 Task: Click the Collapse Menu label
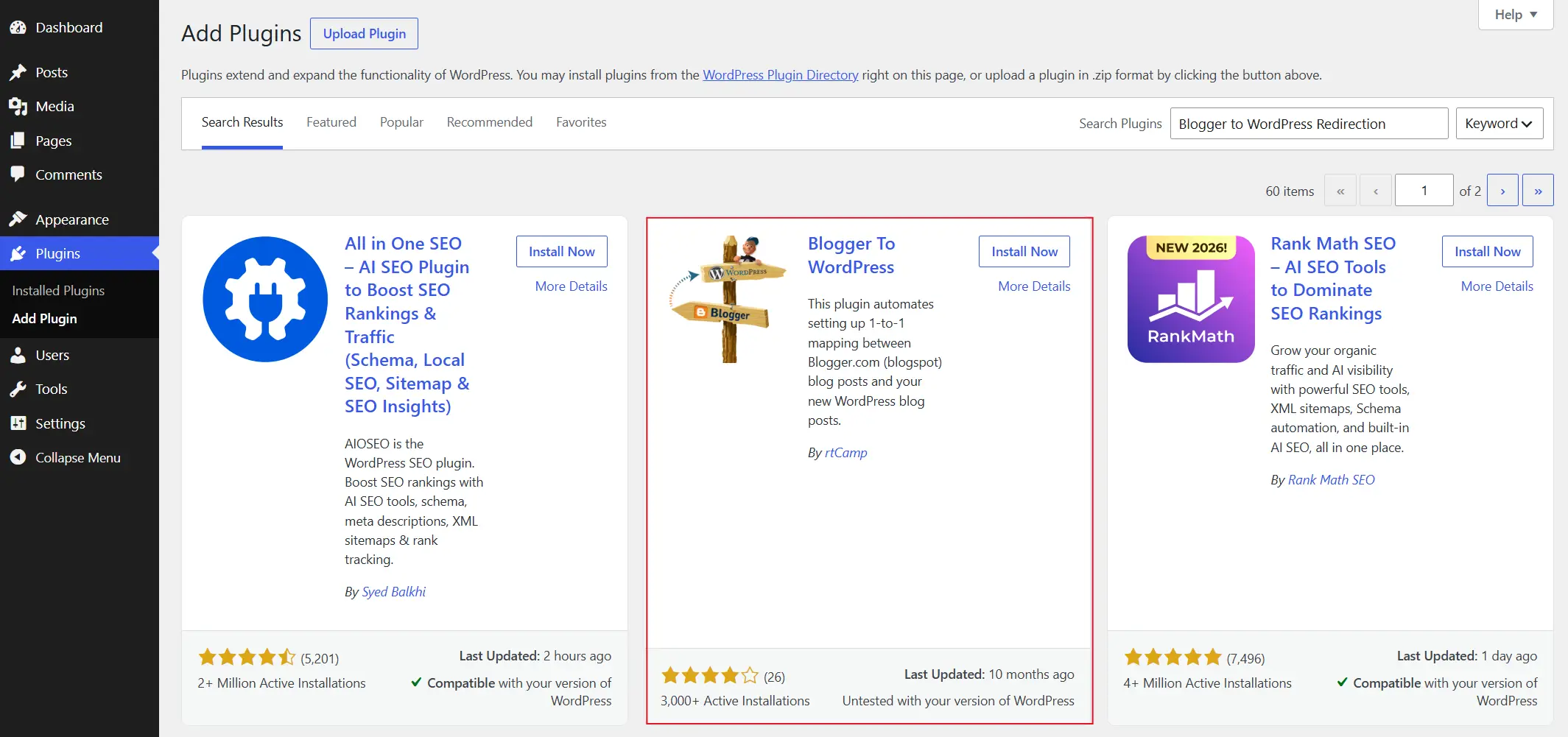[x=78, y=457]
